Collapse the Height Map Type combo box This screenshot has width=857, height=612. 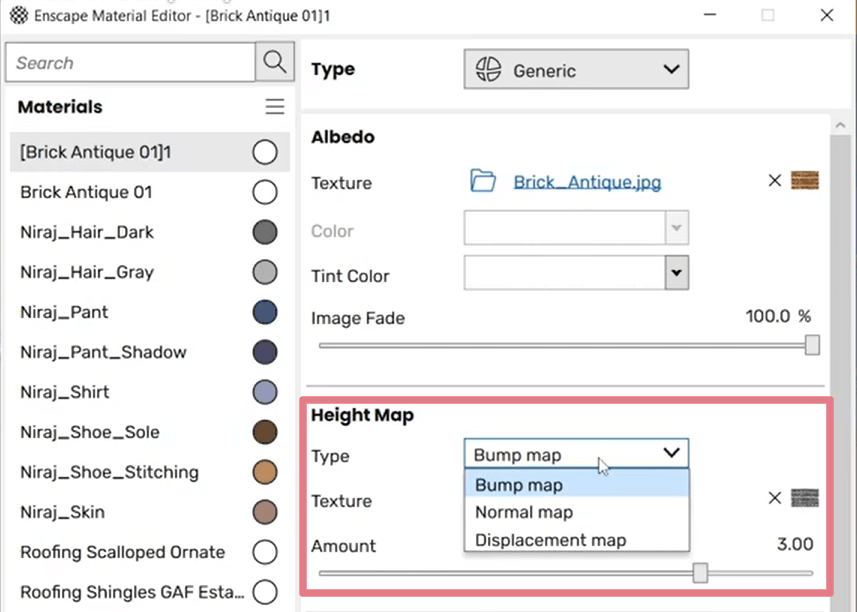(x=576, y=454)
